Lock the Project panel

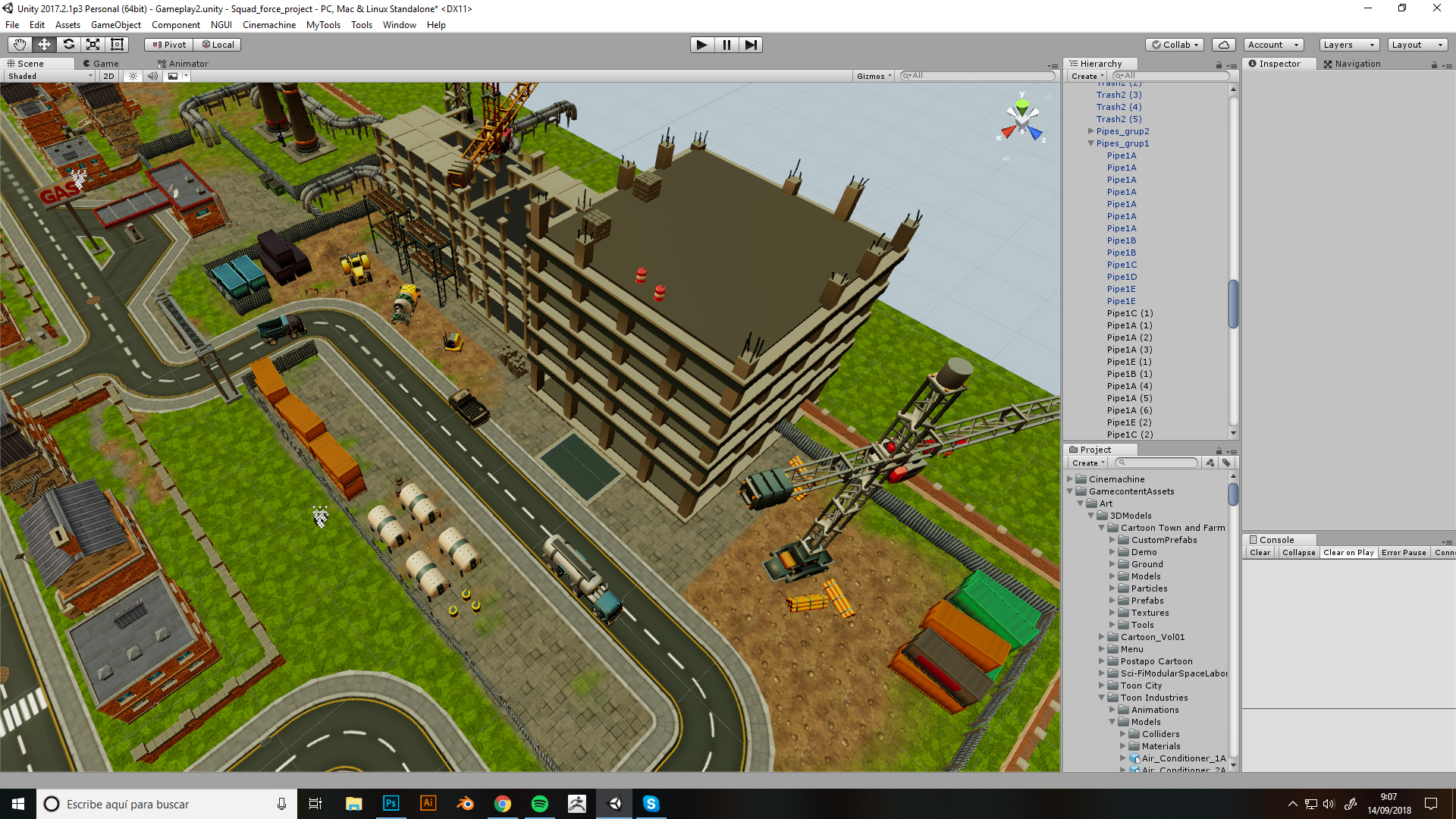[x=1219, y=451]
